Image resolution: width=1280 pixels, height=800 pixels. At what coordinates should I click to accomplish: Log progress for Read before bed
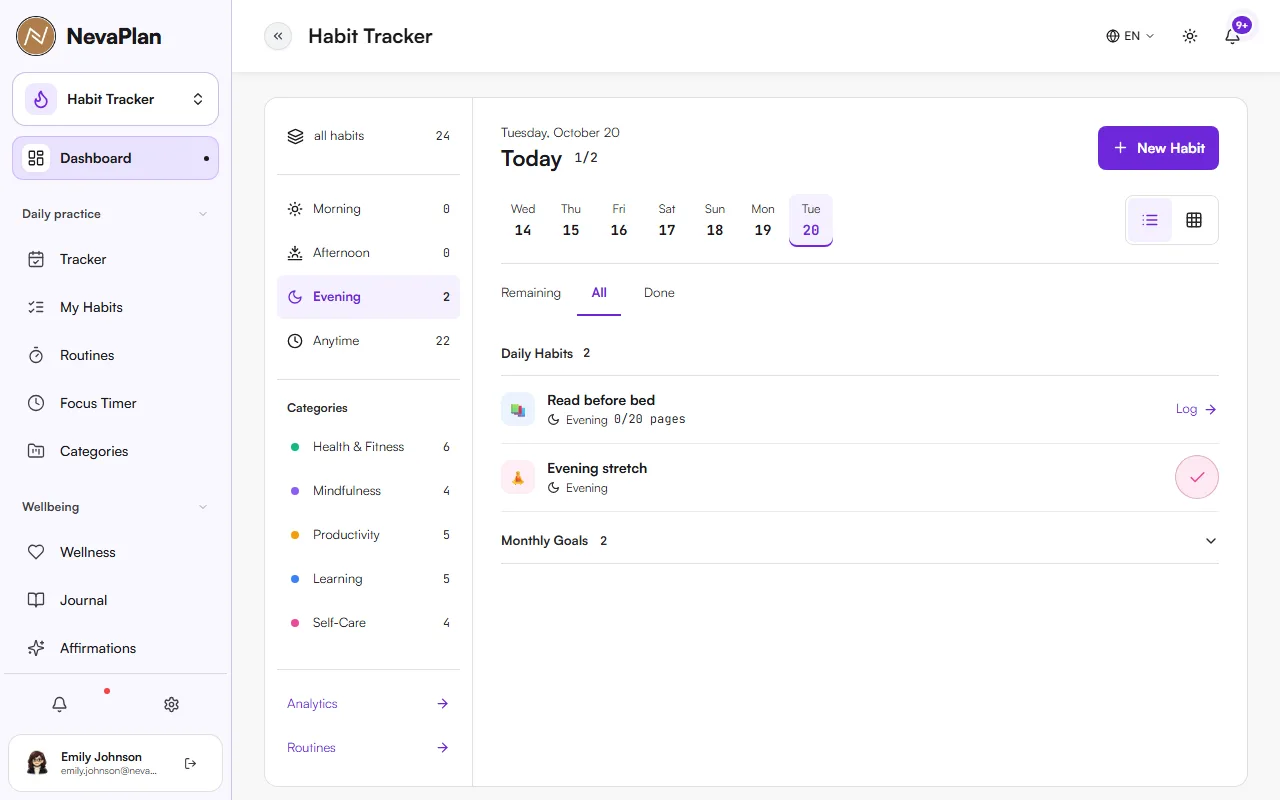[1196, 409]
